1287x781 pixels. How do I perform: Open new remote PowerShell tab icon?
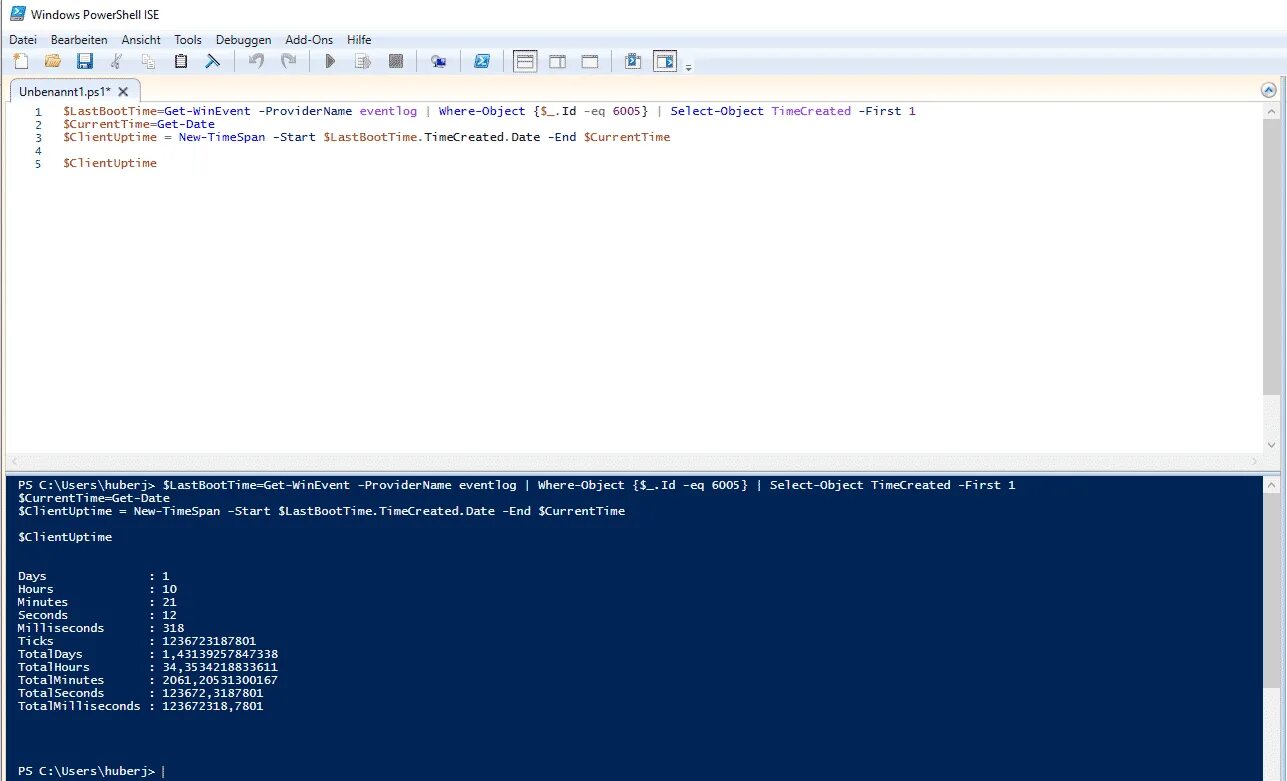438,62
